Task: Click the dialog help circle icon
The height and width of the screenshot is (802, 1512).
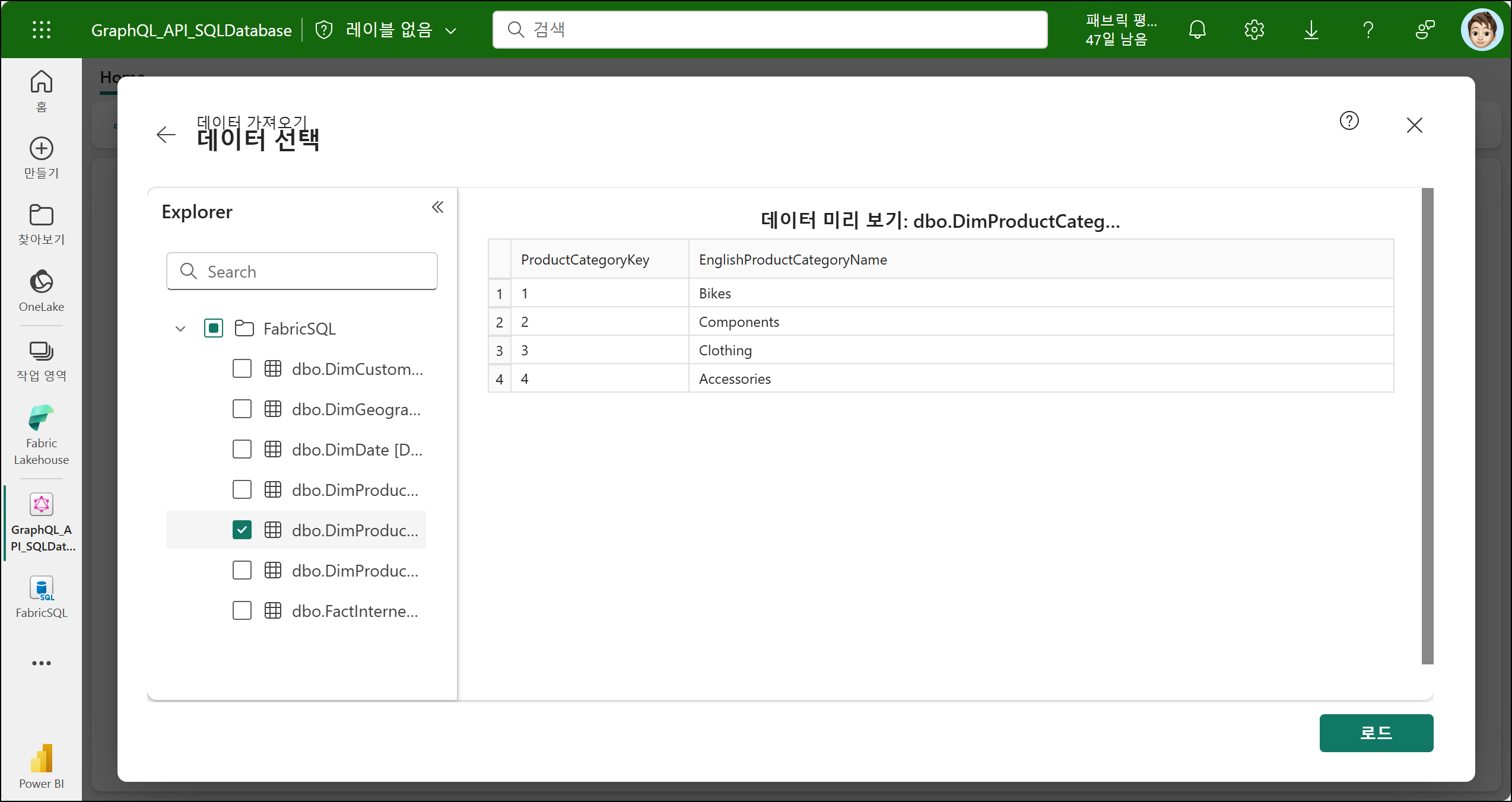Action: pos(1349,121)
